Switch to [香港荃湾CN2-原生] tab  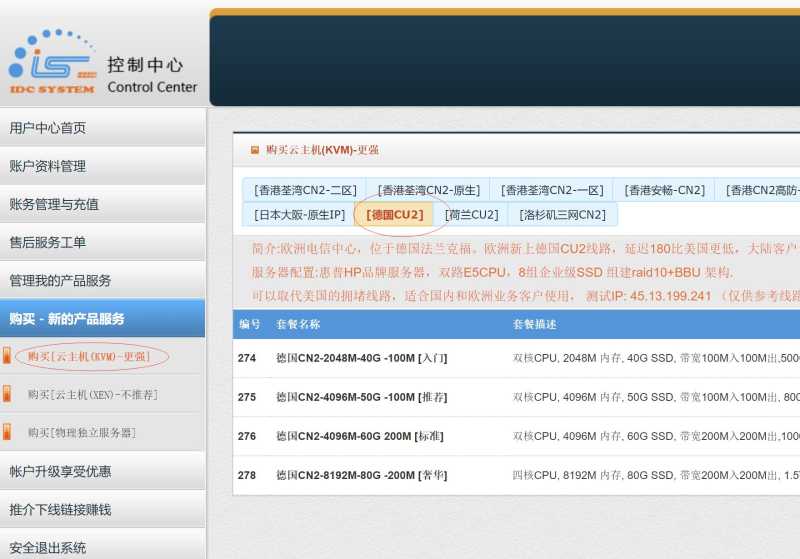(429, 190)
